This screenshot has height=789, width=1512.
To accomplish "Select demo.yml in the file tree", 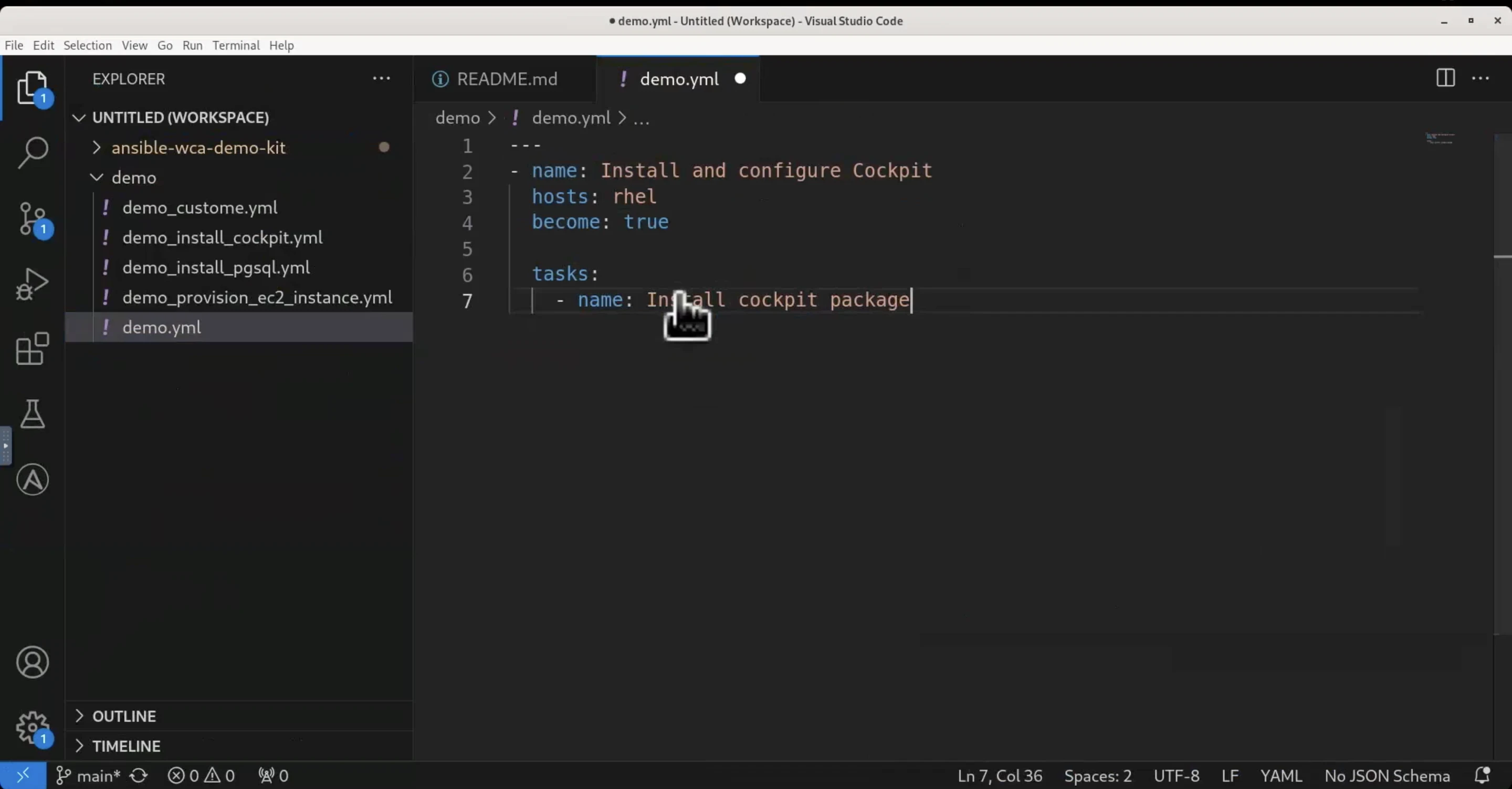I will click(x=239, y=327).
